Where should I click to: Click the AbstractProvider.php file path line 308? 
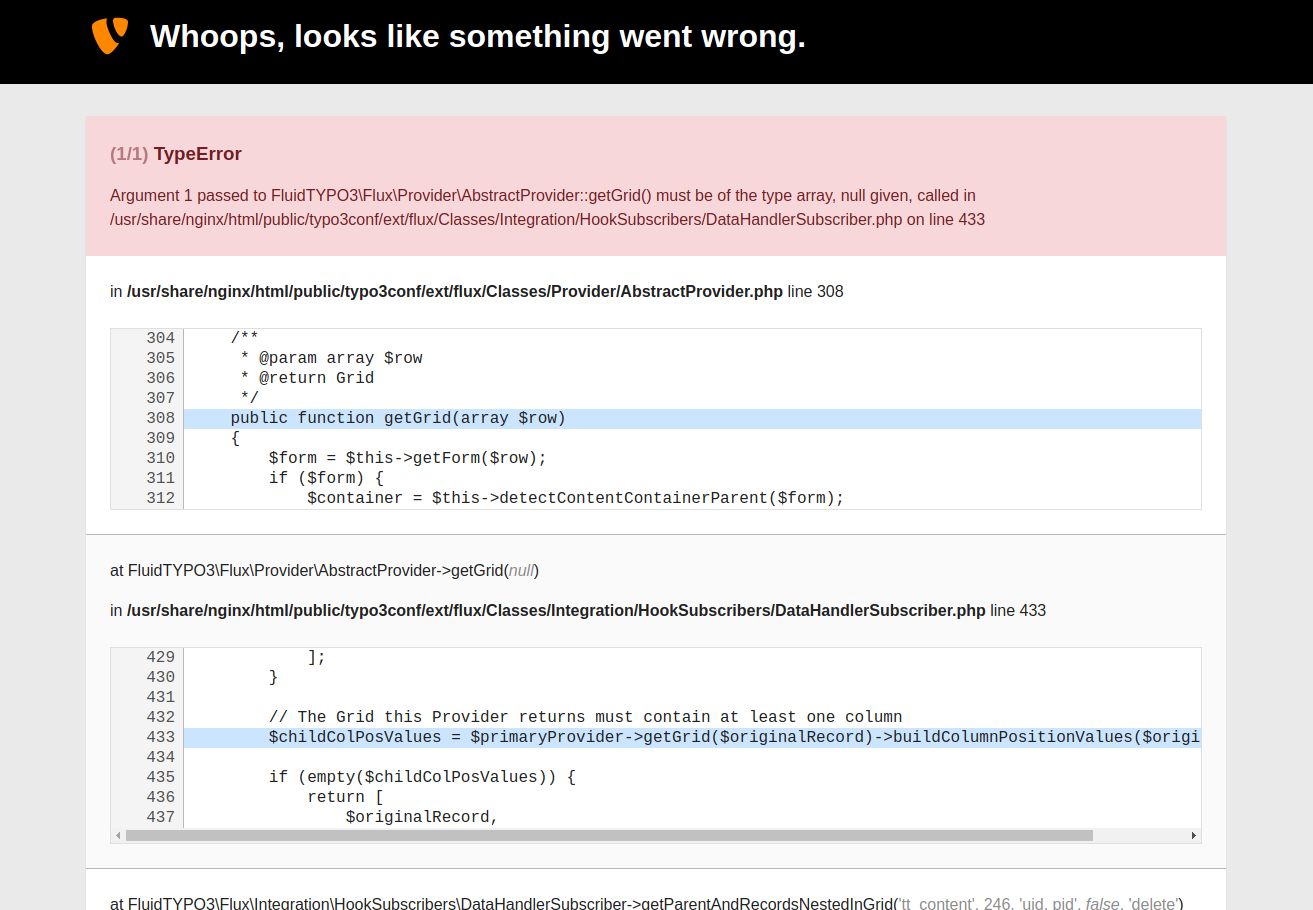(x=477, y=292)
